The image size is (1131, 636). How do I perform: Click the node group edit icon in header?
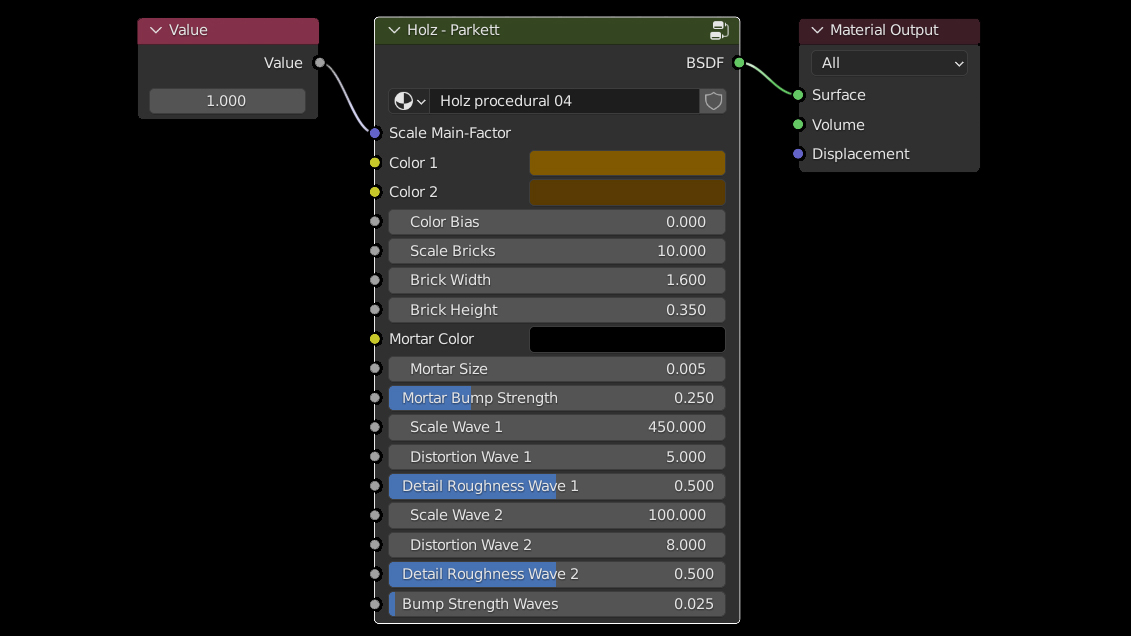(719, 30)
